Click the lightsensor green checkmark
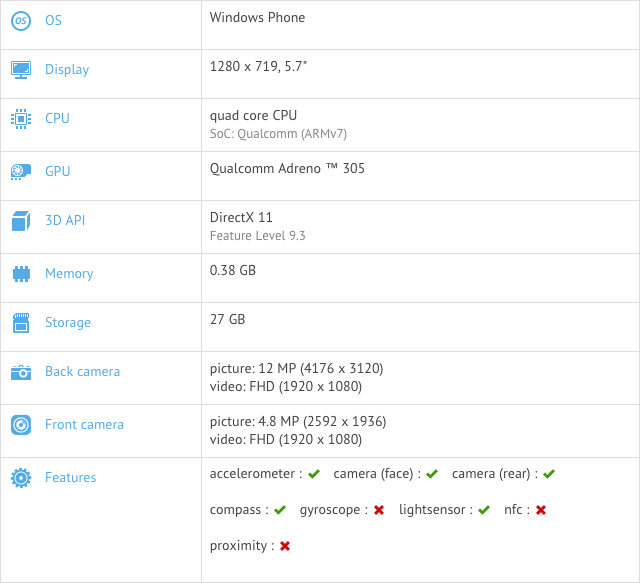The width and height of the screenshot is (640, 583). (x=484, y=510)
